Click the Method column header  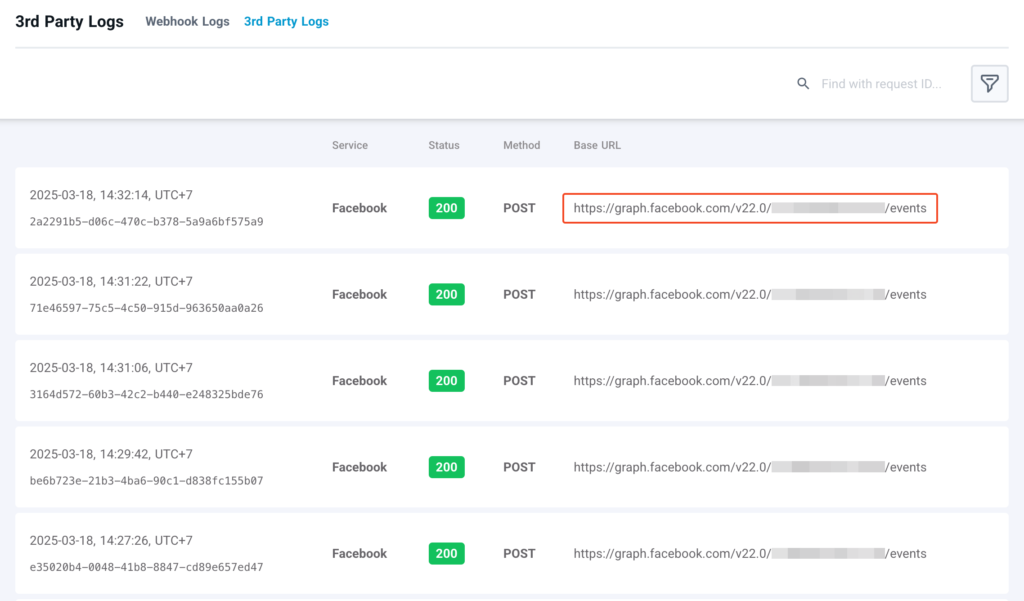(521, 145)
